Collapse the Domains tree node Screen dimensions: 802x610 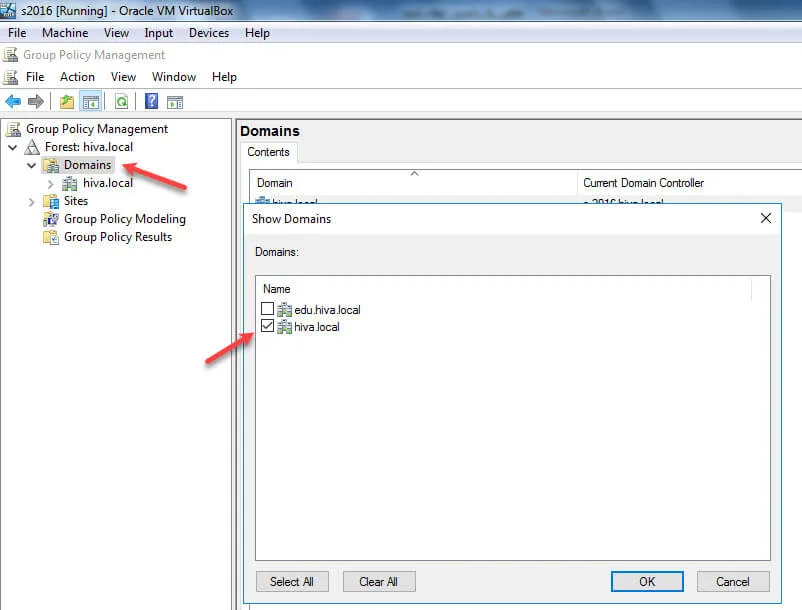32,166
